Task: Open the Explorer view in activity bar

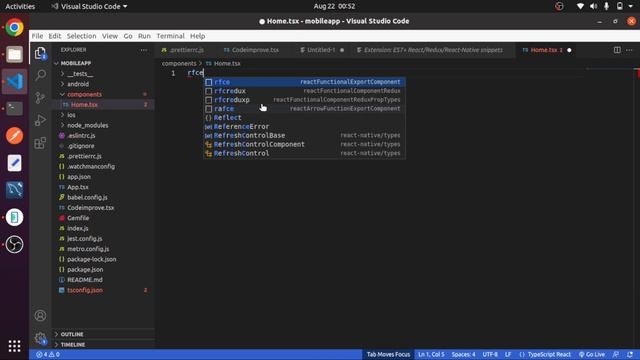Action: pos(40,53)
